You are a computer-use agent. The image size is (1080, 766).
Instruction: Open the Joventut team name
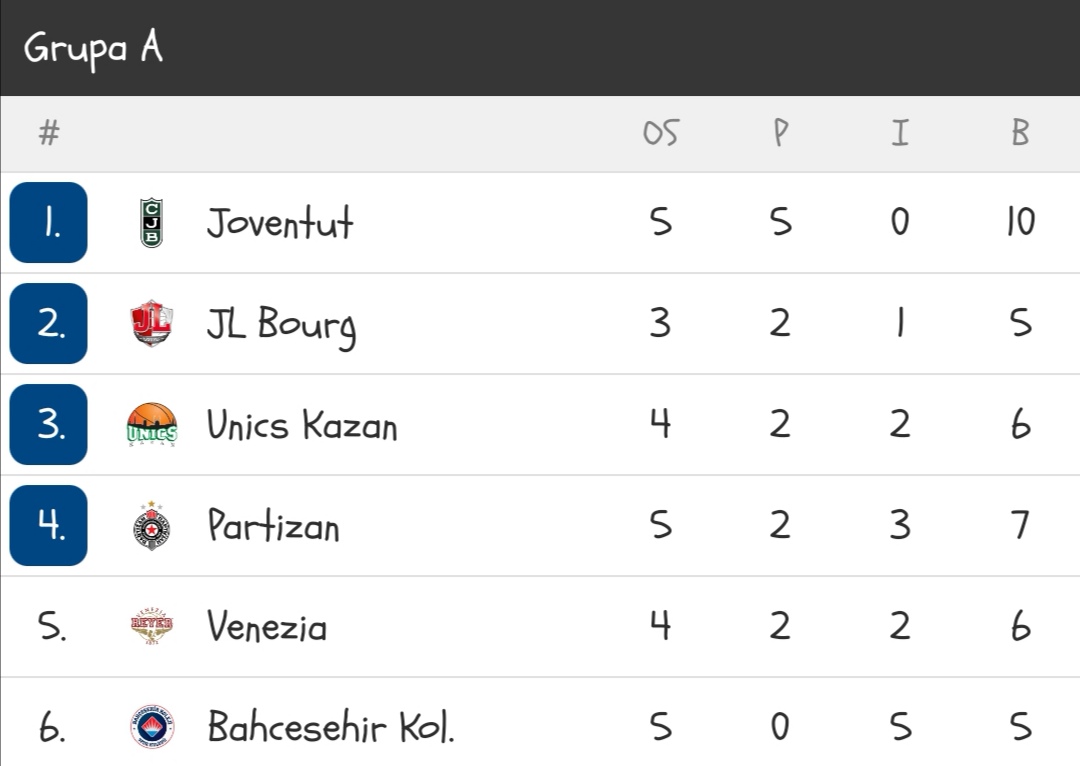point(280,222)
